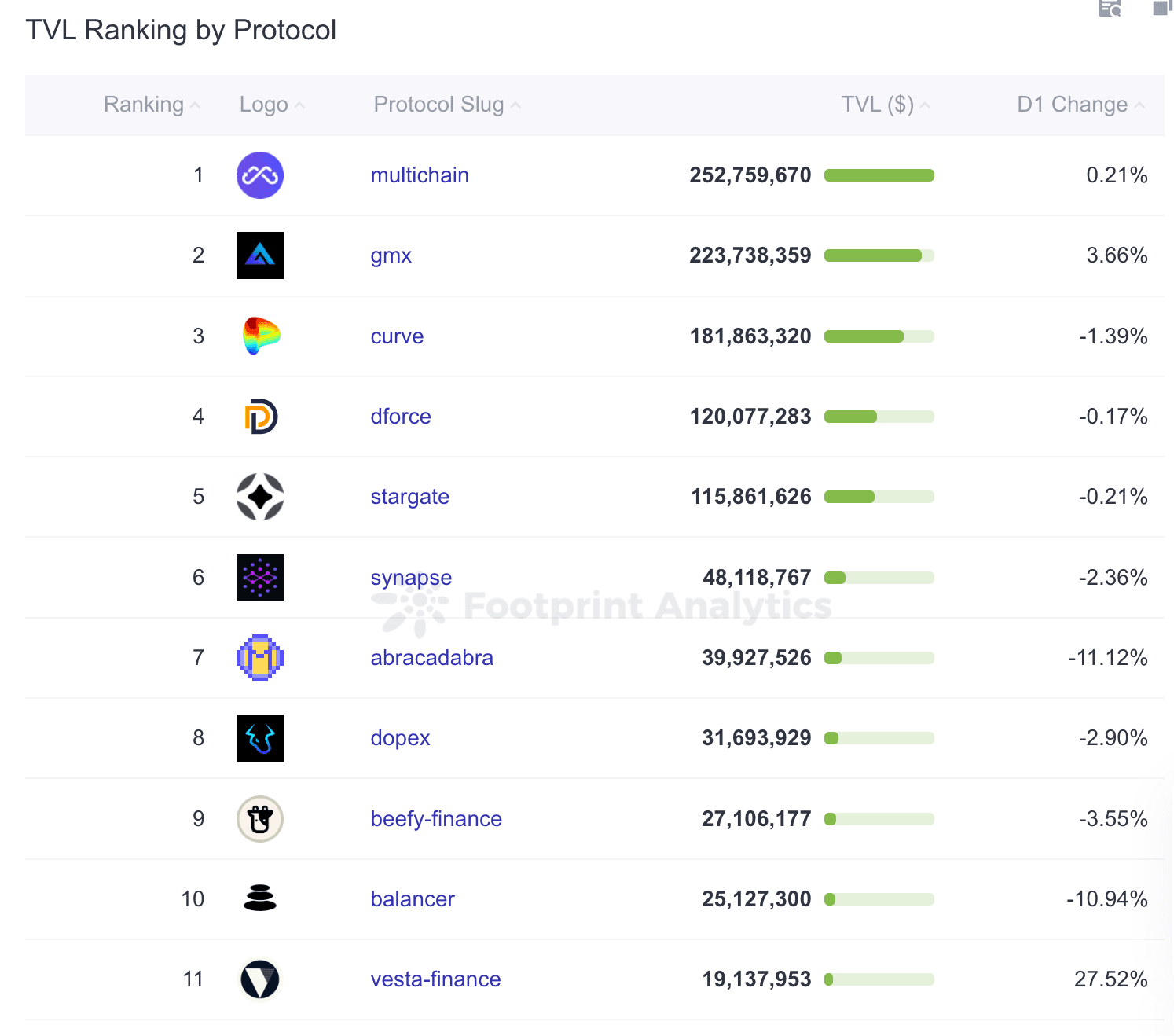Image resolution: width=1174 pixels, height=1036 pixels.
Task: Click the curve protocol logo
Action: 259,336
